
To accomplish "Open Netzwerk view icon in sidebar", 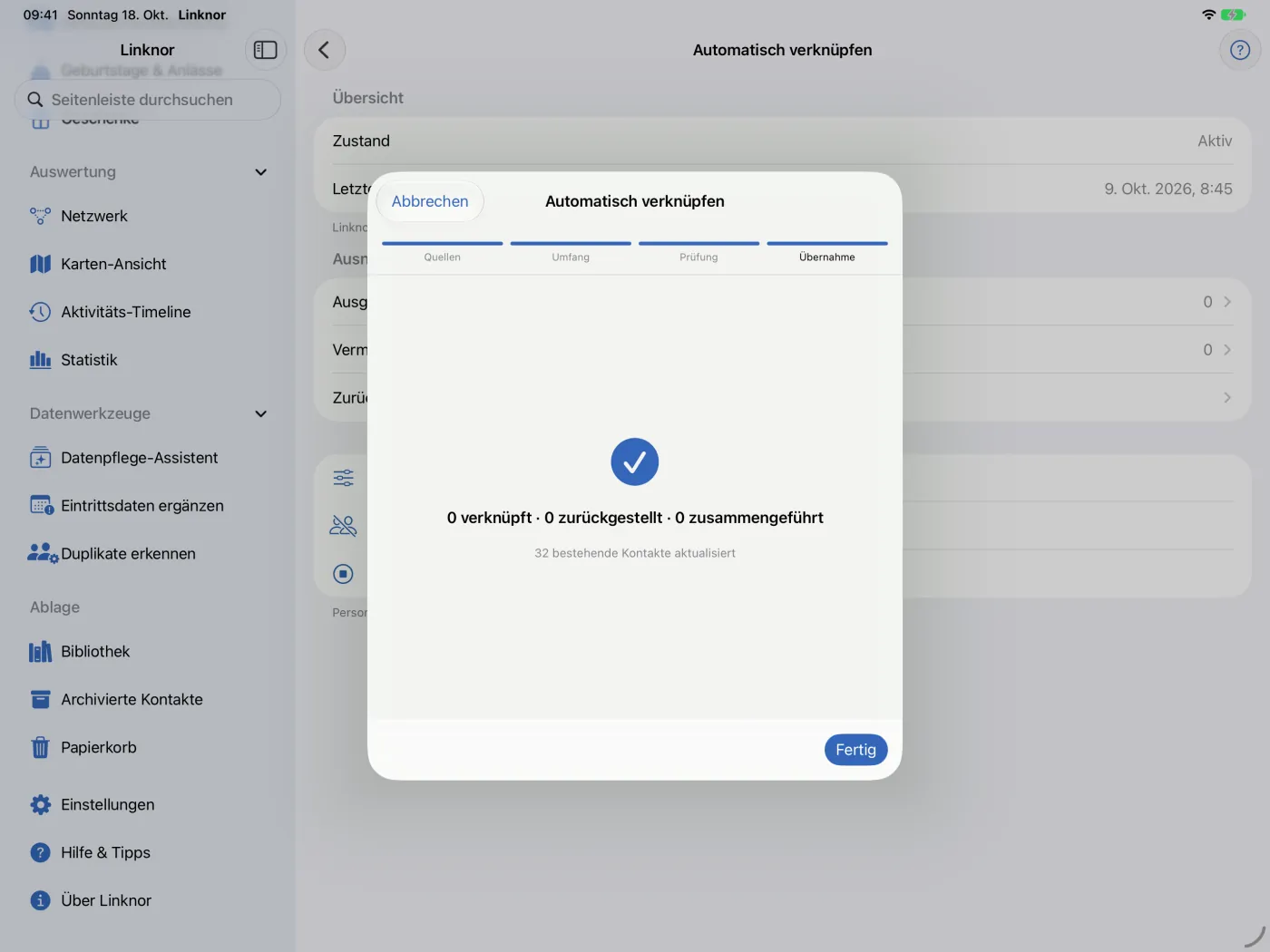I will tap(40, 216).
